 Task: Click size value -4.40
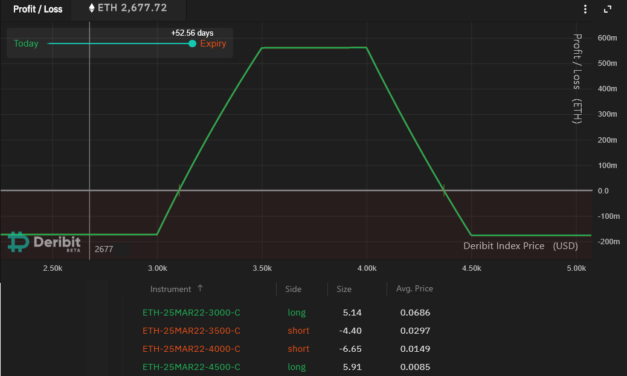tap(350, 331)
